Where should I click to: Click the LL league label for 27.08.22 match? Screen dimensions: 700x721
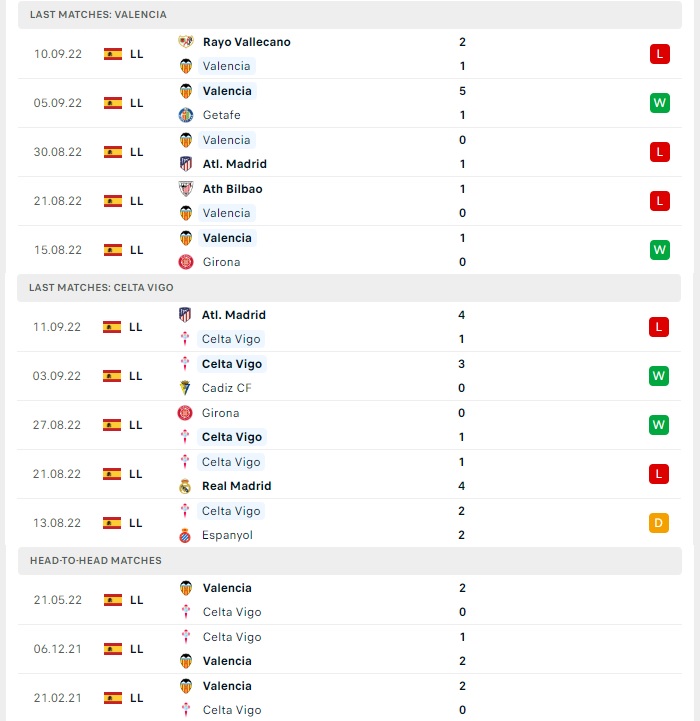click(x=136, y=425)
